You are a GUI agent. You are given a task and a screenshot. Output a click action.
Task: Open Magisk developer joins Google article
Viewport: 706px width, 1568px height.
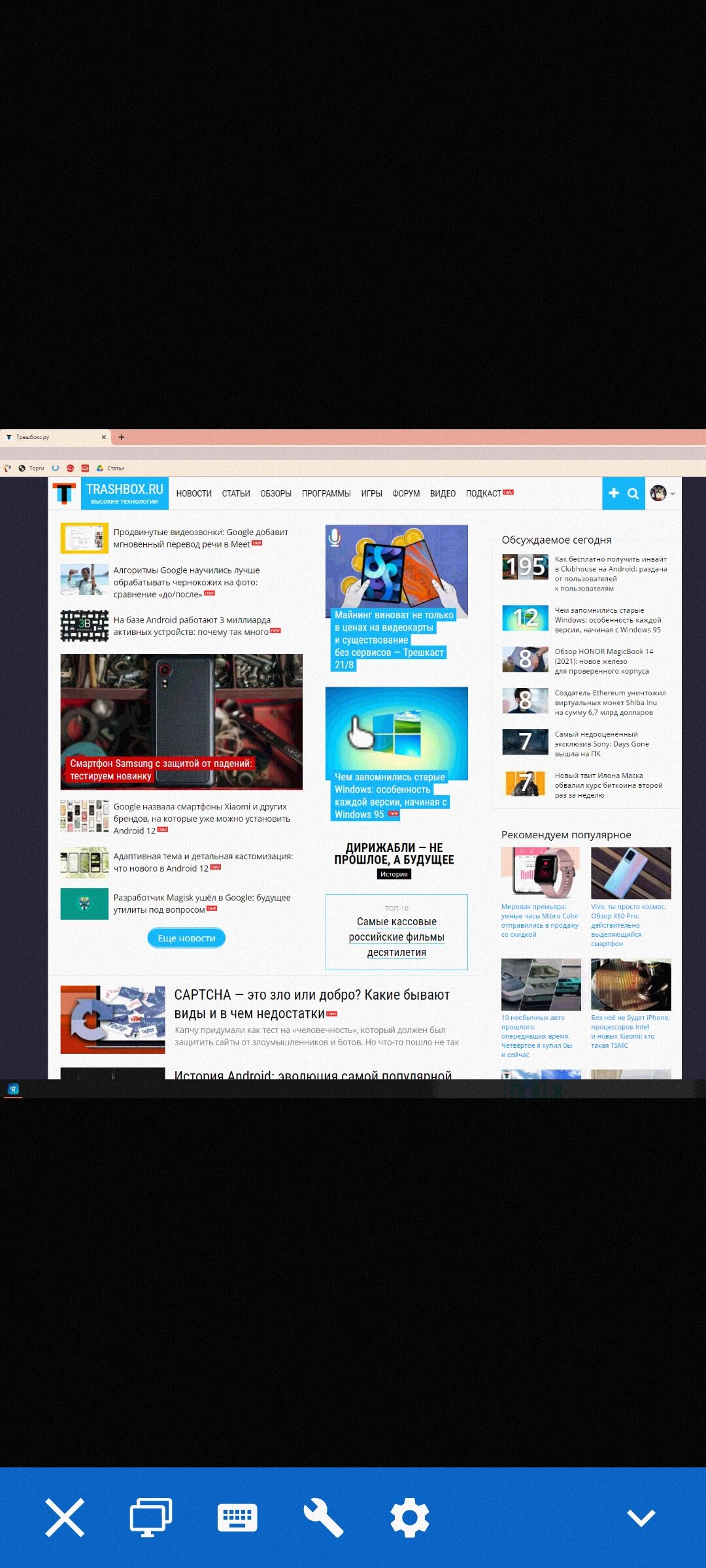202,903
